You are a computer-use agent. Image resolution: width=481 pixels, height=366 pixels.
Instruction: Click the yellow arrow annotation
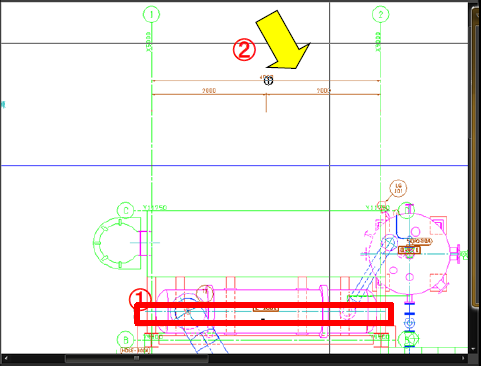coord(283,40)
